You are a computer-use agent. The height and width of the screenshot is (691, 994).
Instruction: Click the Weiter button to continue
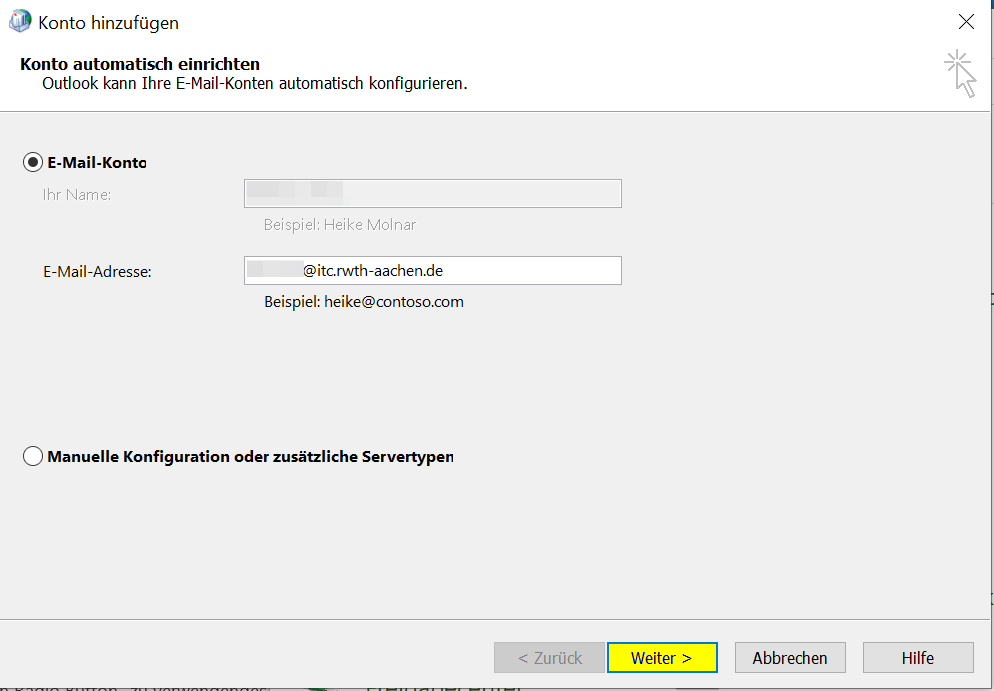(662, 657)
